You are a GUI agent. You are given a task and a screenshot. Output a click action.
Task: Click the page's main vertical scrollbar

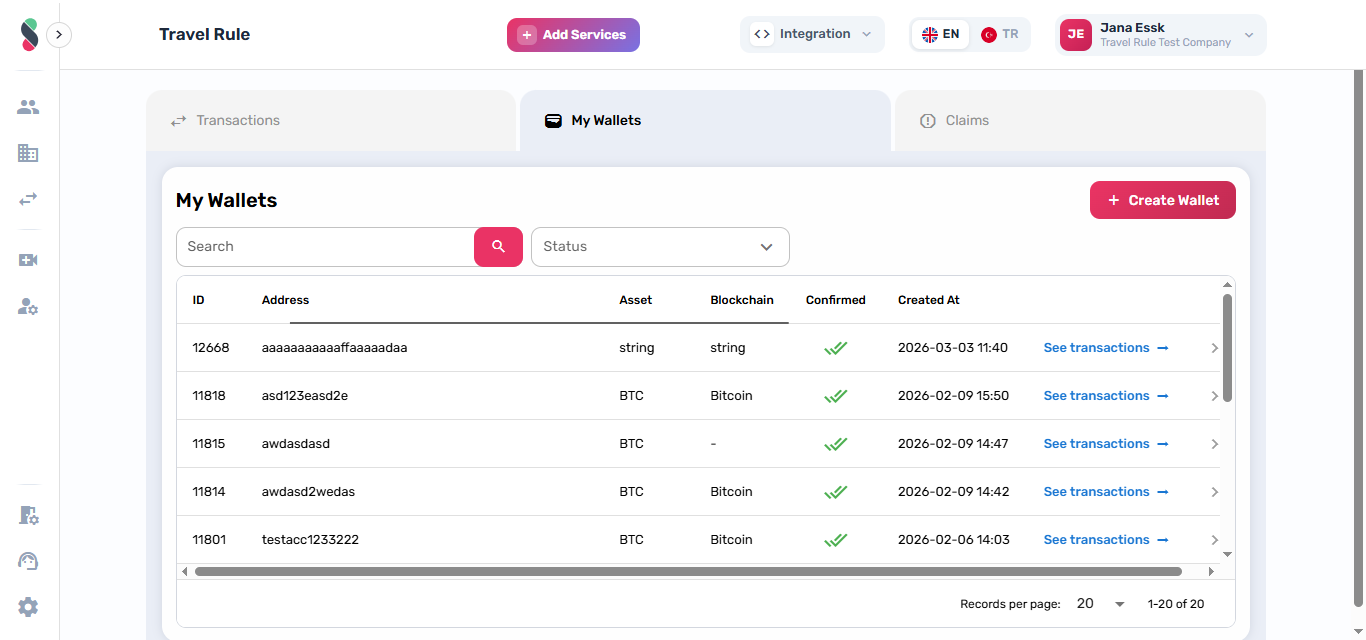tap(1358, 338)
